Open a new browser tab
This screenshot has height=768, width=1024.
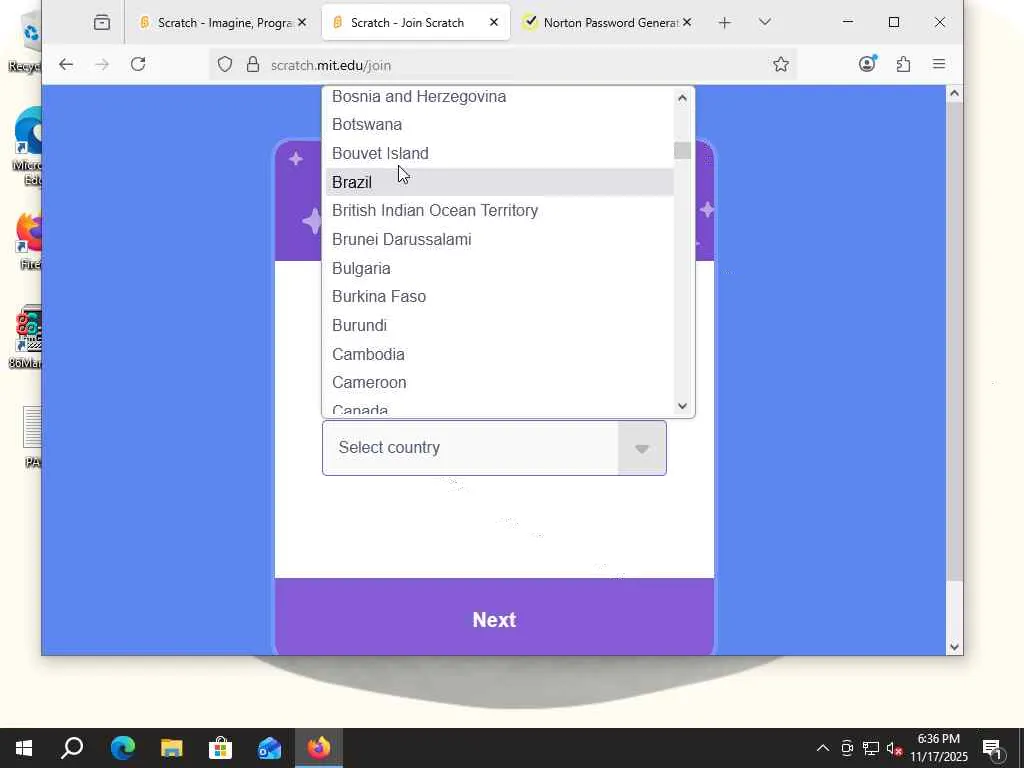tap(724, 23)
